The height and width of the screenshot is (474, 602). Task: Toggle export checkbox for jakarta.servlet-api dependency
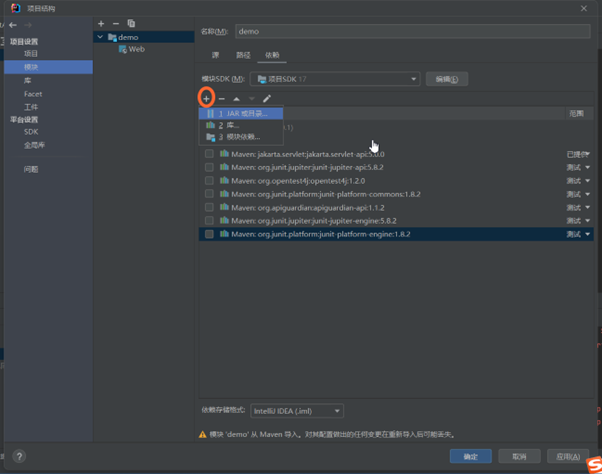pos(209,154)
